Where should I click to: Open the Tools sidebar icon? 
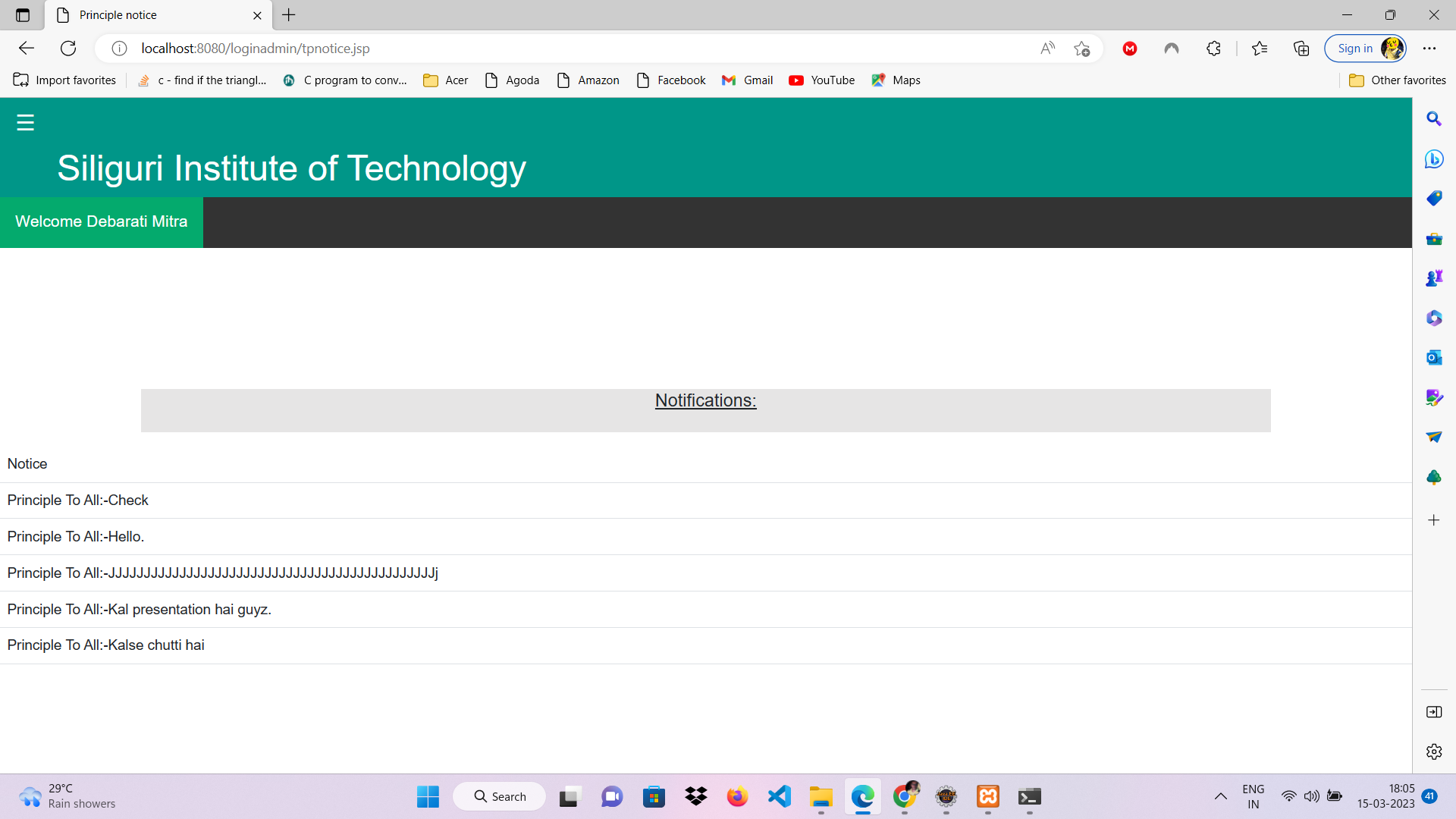pos(1435,239)
